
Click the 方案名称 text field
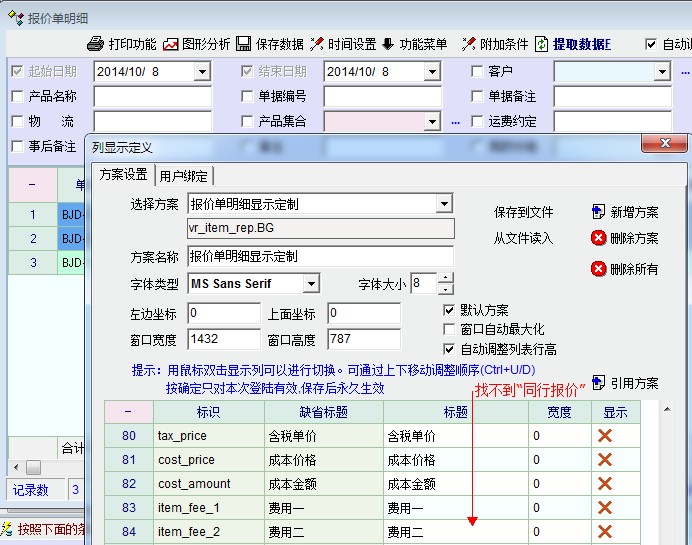320,256
